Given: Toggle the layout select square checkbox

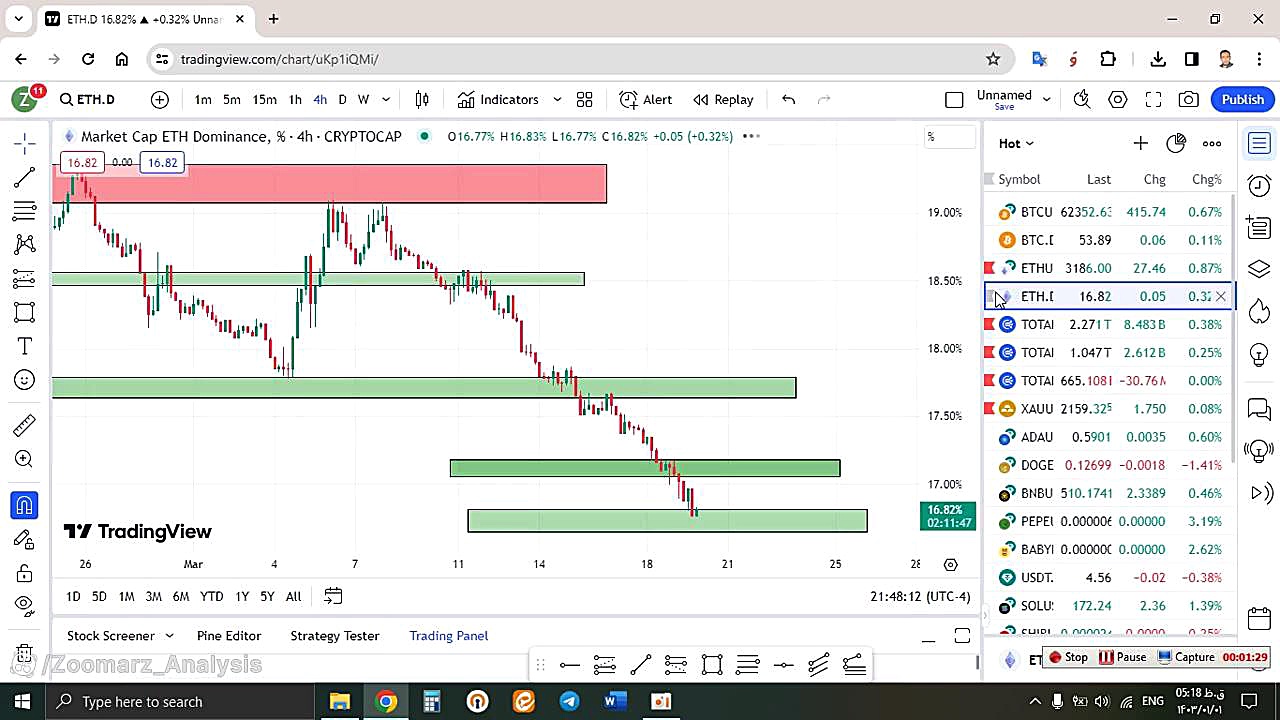Looking at the screenshot, I should pyautogui.click(x=954, y=99).
